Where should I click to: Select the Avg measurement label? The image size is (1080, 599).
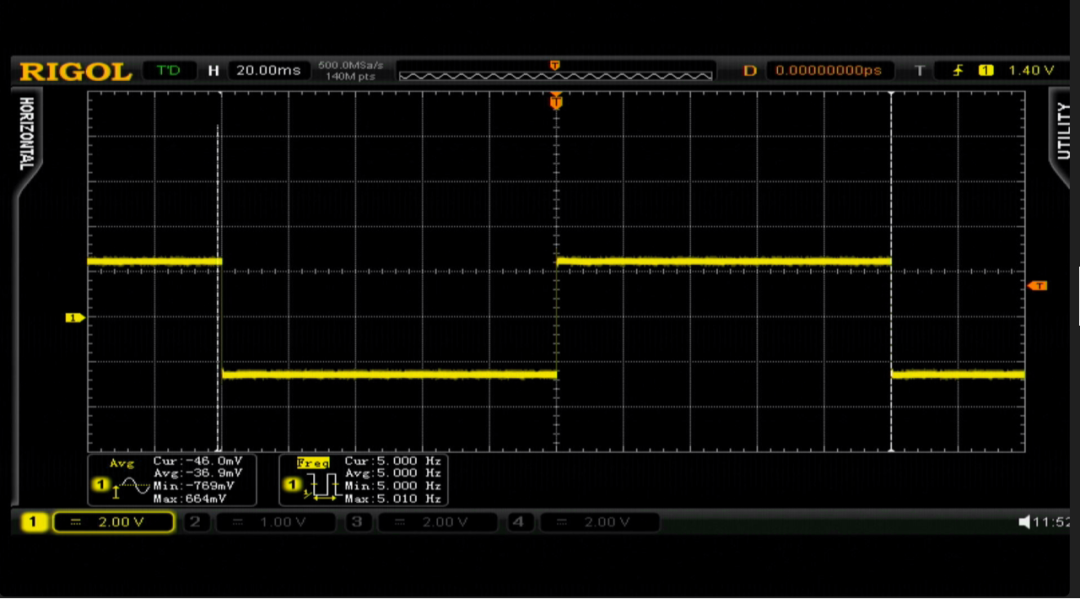[x=121, y=463]
